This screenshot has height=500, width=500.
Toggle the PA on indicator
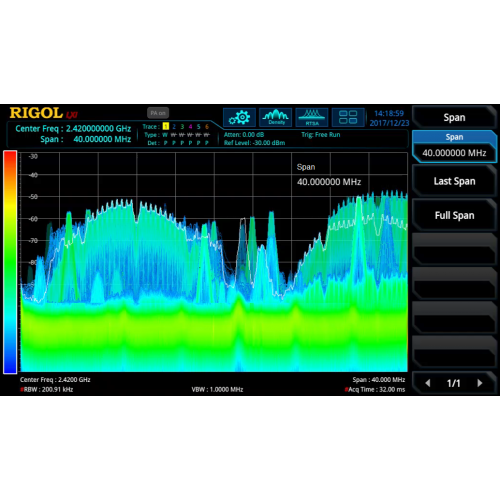coord(158,113)
